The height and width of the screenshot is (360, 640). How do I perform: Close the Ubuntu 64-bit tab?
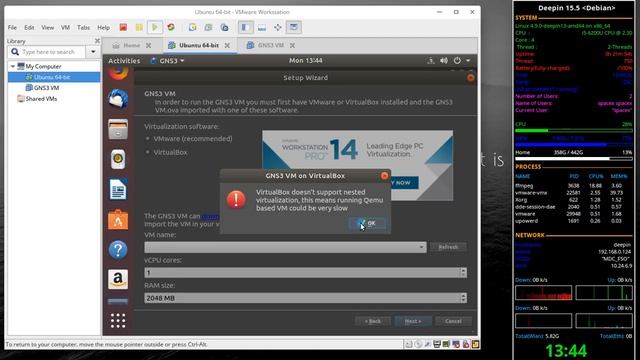click(227, 45)
